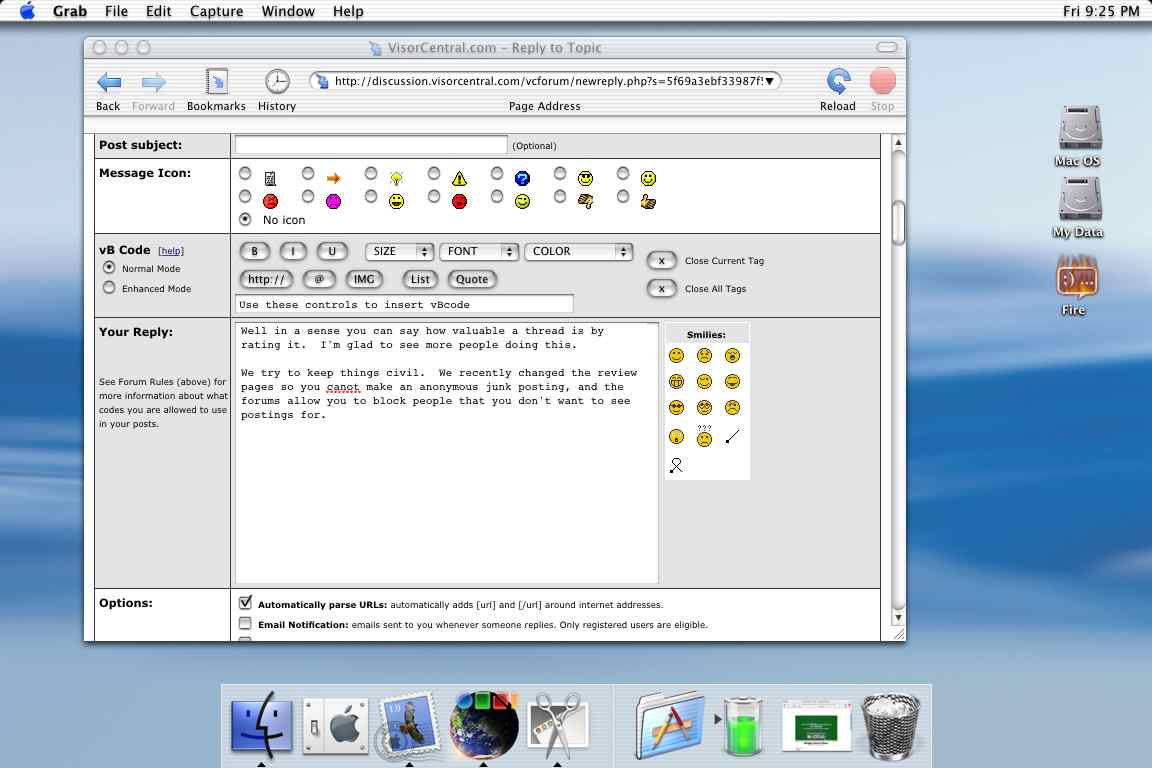Open the Mail app in Dock
This screenshot has height=768, width=1152.
408,725
